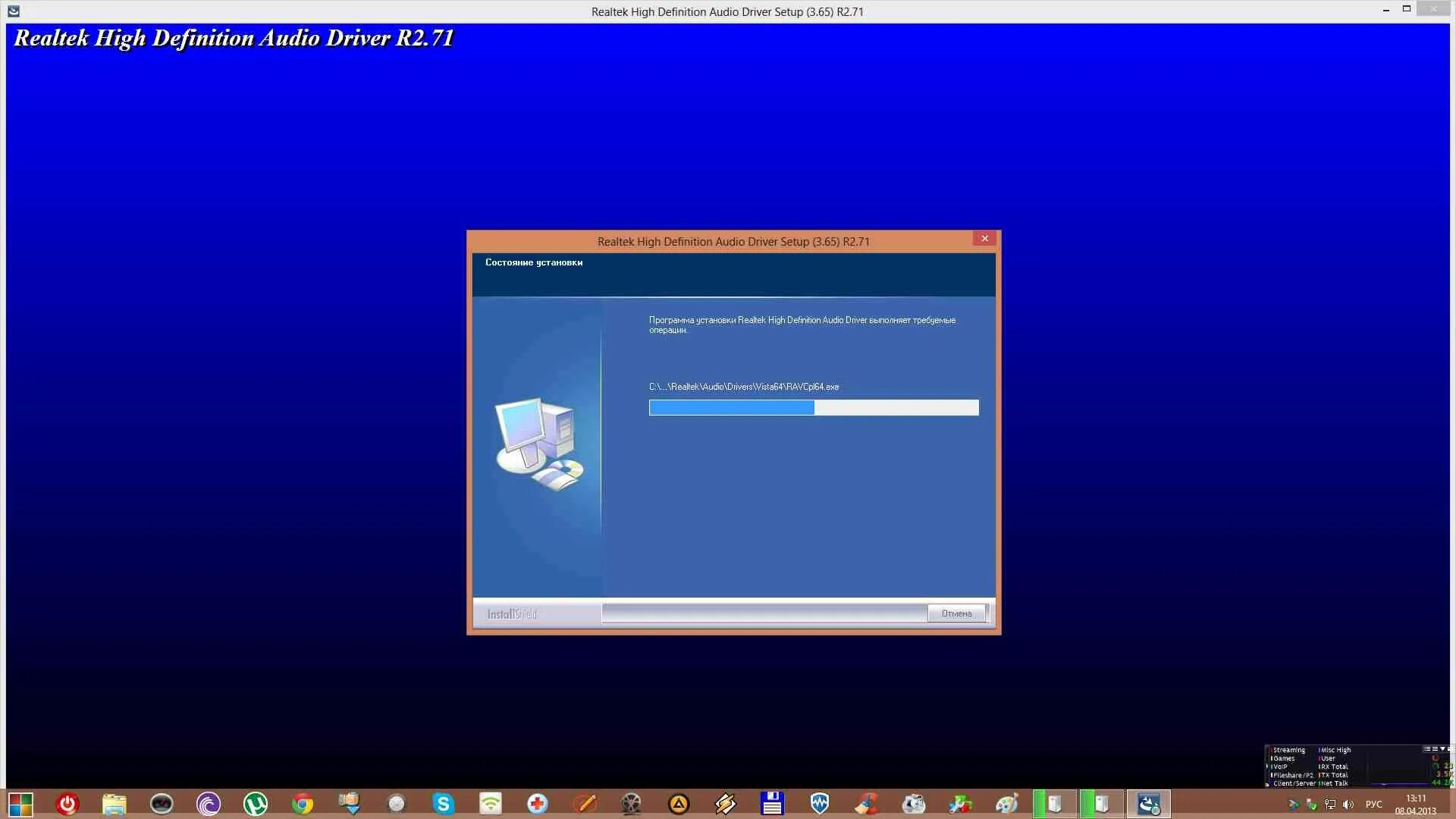Open the green uTorrent icon
Viewport: 1456px width, 819px height.
256,804
